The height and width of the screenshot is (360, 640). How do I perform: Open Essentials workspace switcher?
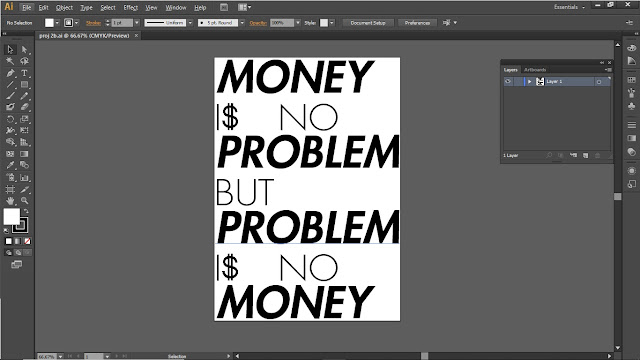(x=569, y=7)
